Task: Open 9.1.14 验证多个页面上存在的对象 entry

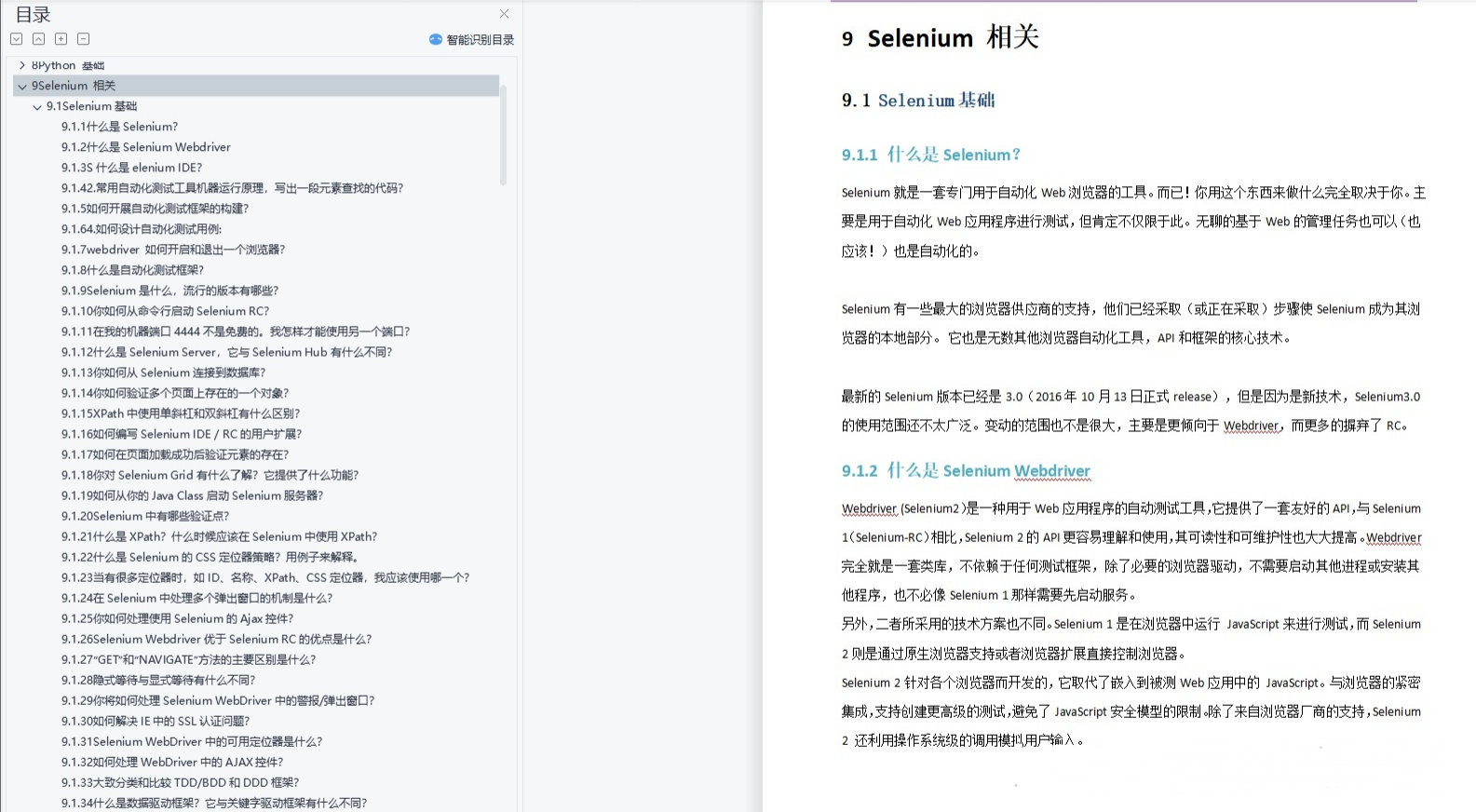Action: [x=175, y=393]
